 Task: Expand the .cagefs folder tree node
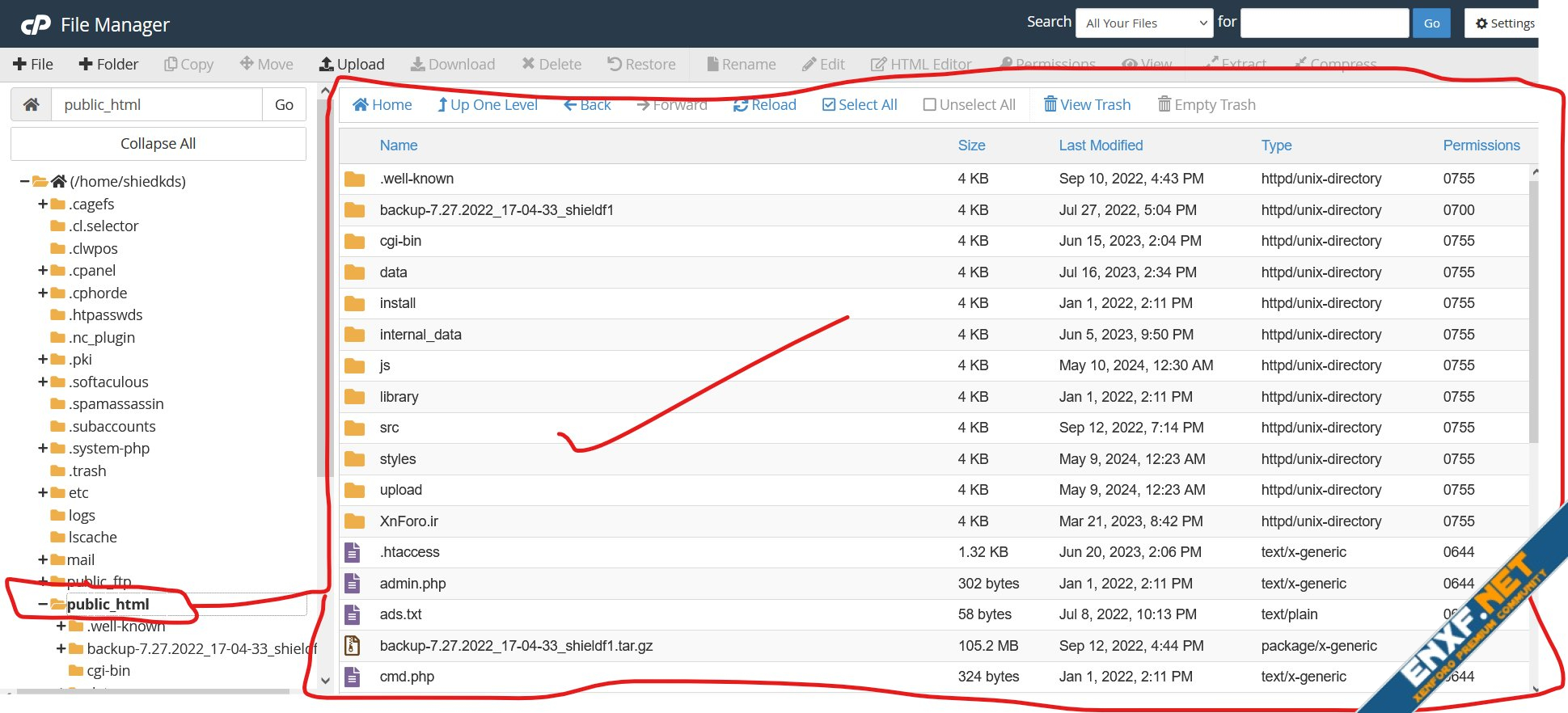[x=43, y=204]
